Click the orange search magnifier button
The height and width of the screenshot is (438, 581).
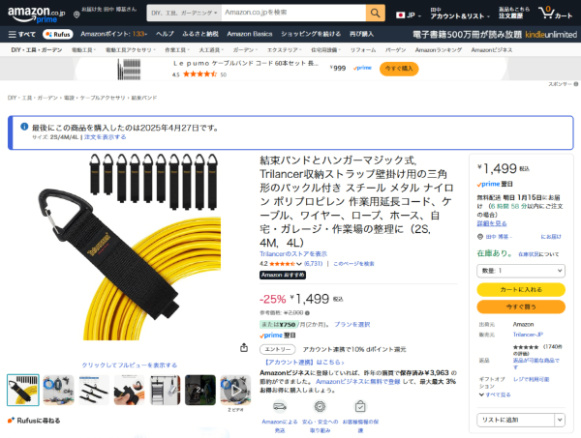click(375, 13)
